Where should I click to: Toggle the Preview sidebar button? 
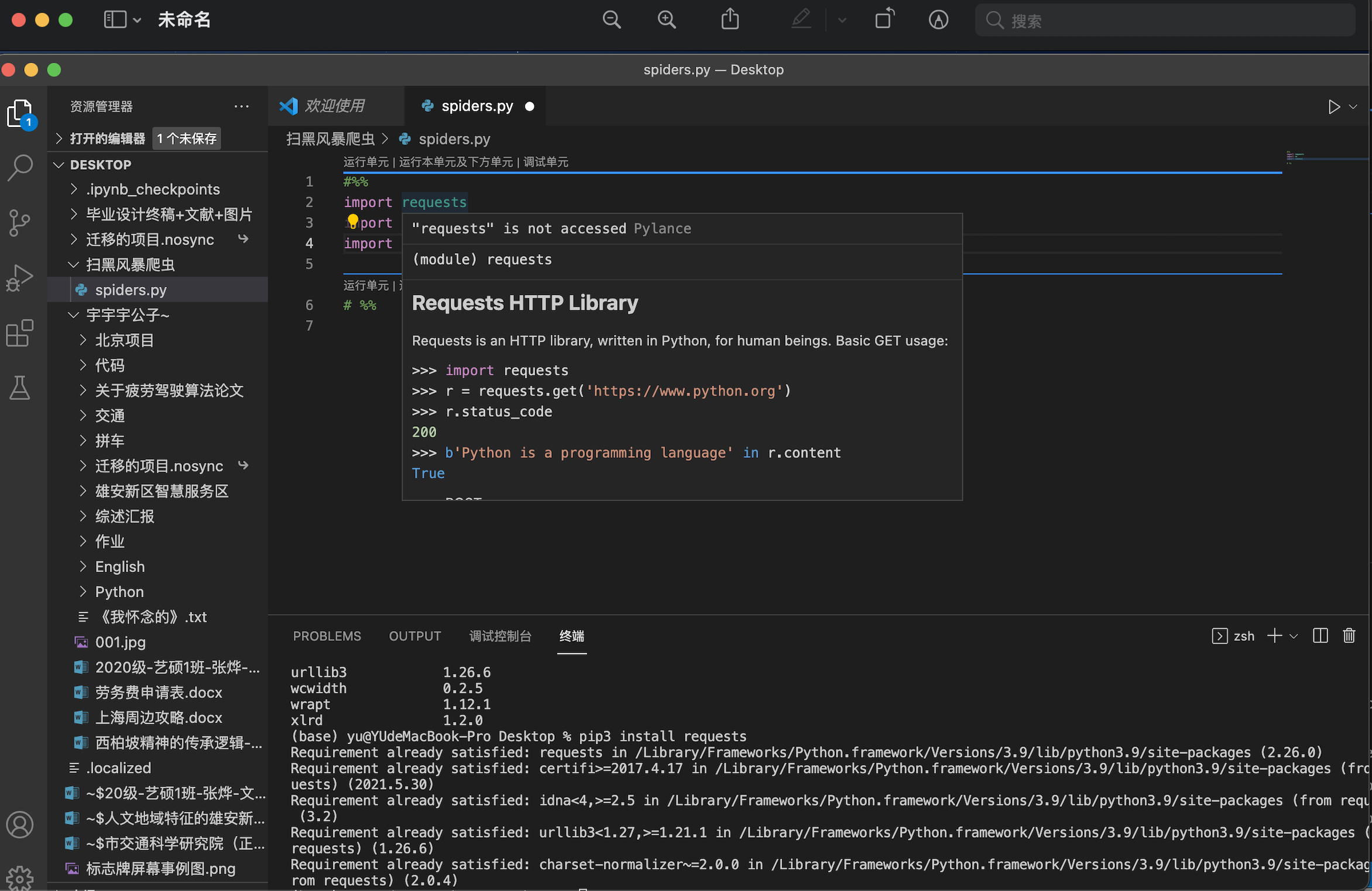click(115, 20)
